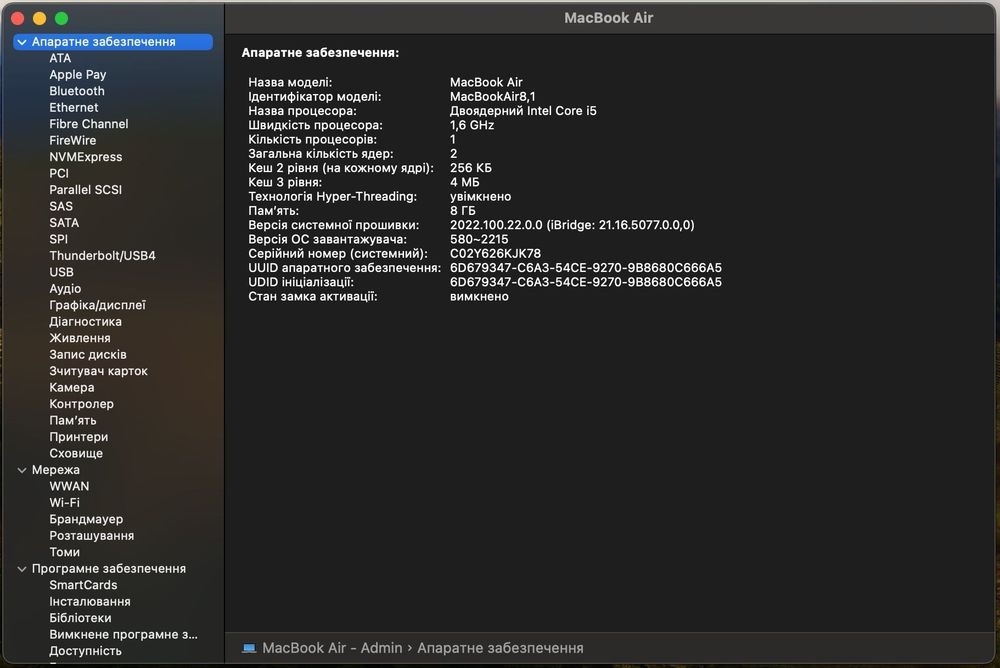
Task: Open the USB sidebar entry
Action: click(x=61, y=272)
